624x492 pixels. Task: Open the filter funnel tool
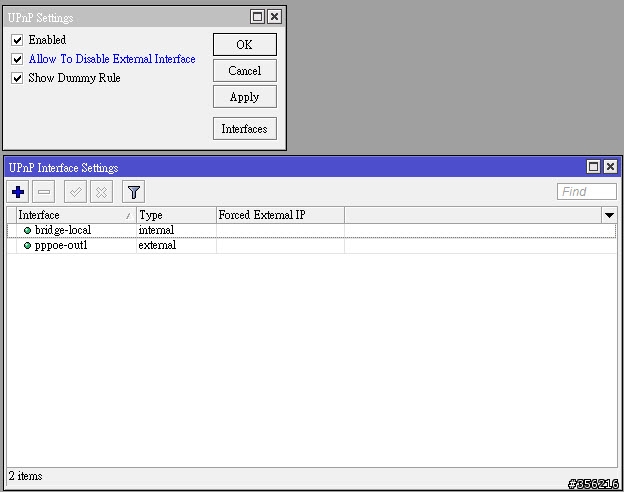click(x=133, y=192)
